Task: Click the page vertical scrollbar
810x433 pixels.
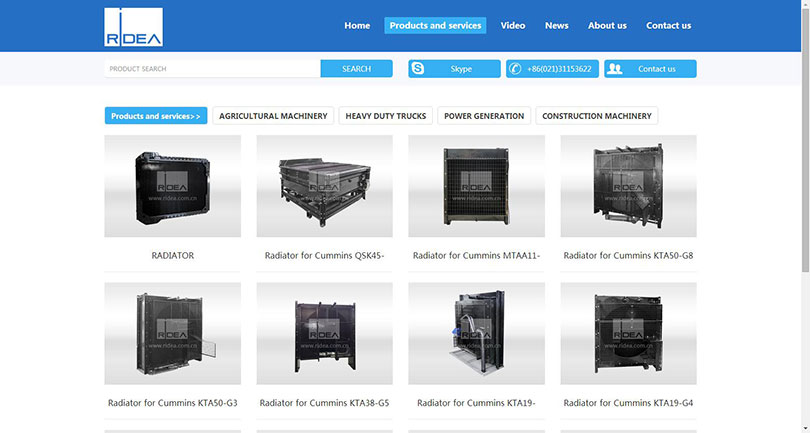Action: point(804,150)
